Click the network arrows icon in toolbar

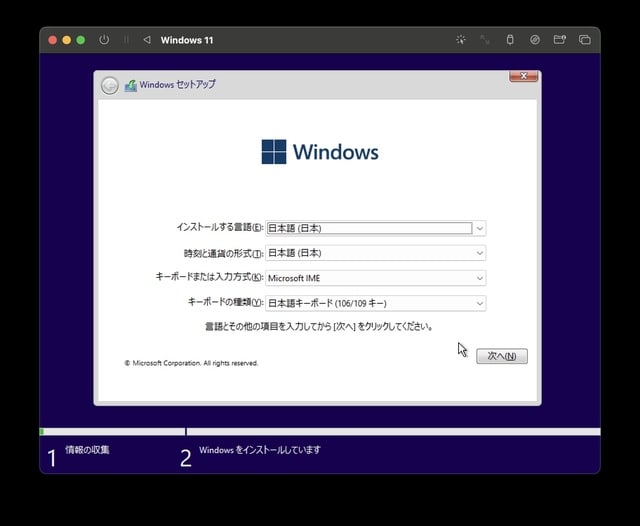click(485, 40)
